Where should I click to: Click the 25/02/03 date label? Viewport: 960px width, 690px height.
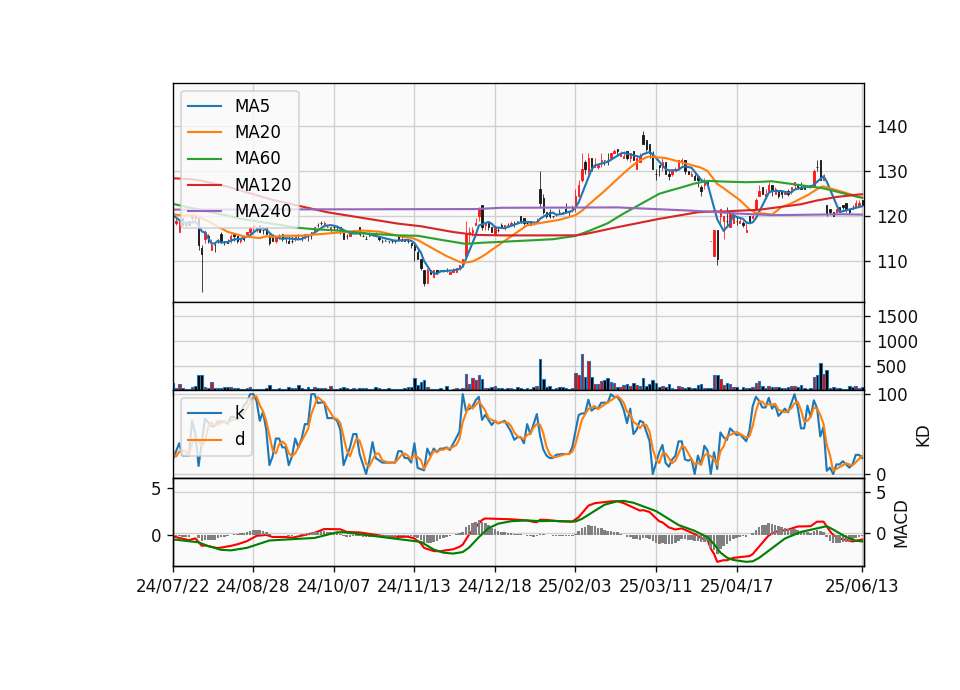point(575,586)
